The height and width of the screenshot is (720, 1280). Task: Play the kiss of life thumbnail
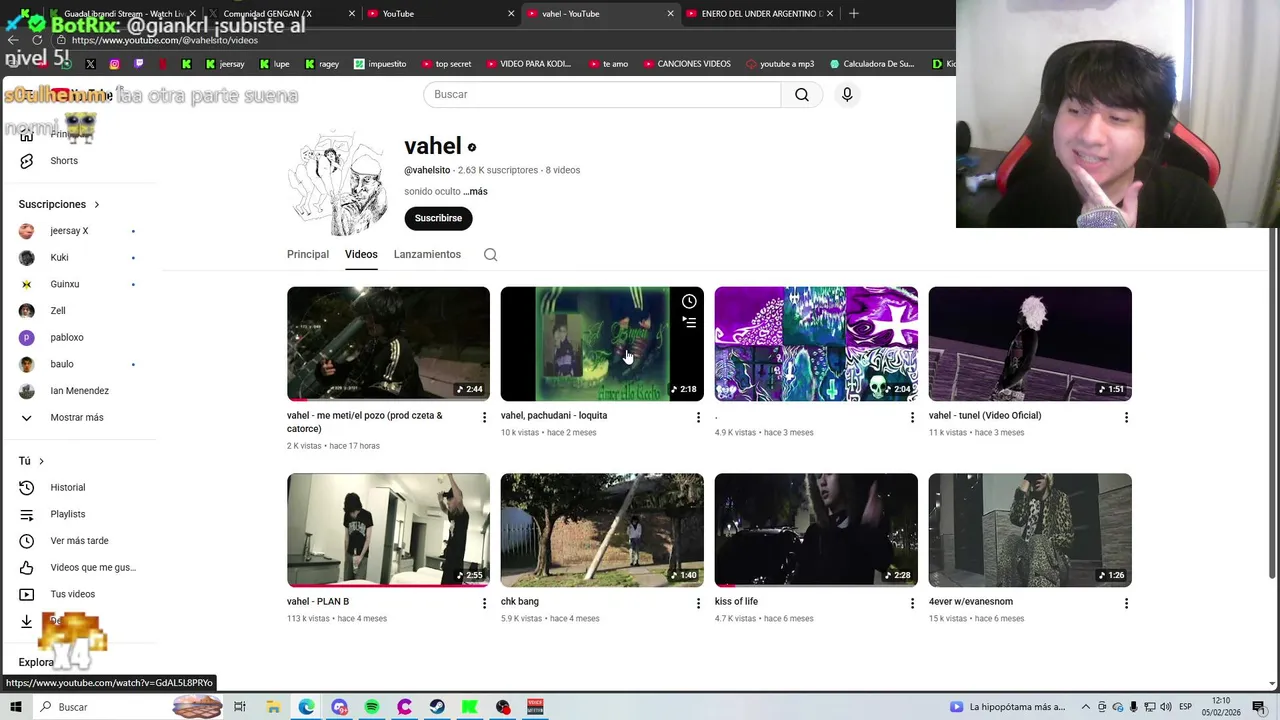[816, 530]
